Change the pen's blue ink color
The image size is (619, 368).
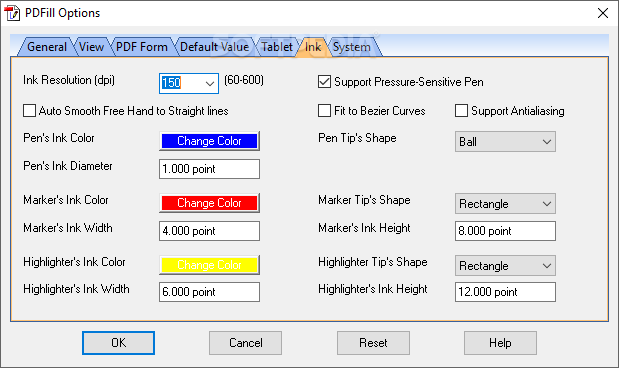[209, 141]
